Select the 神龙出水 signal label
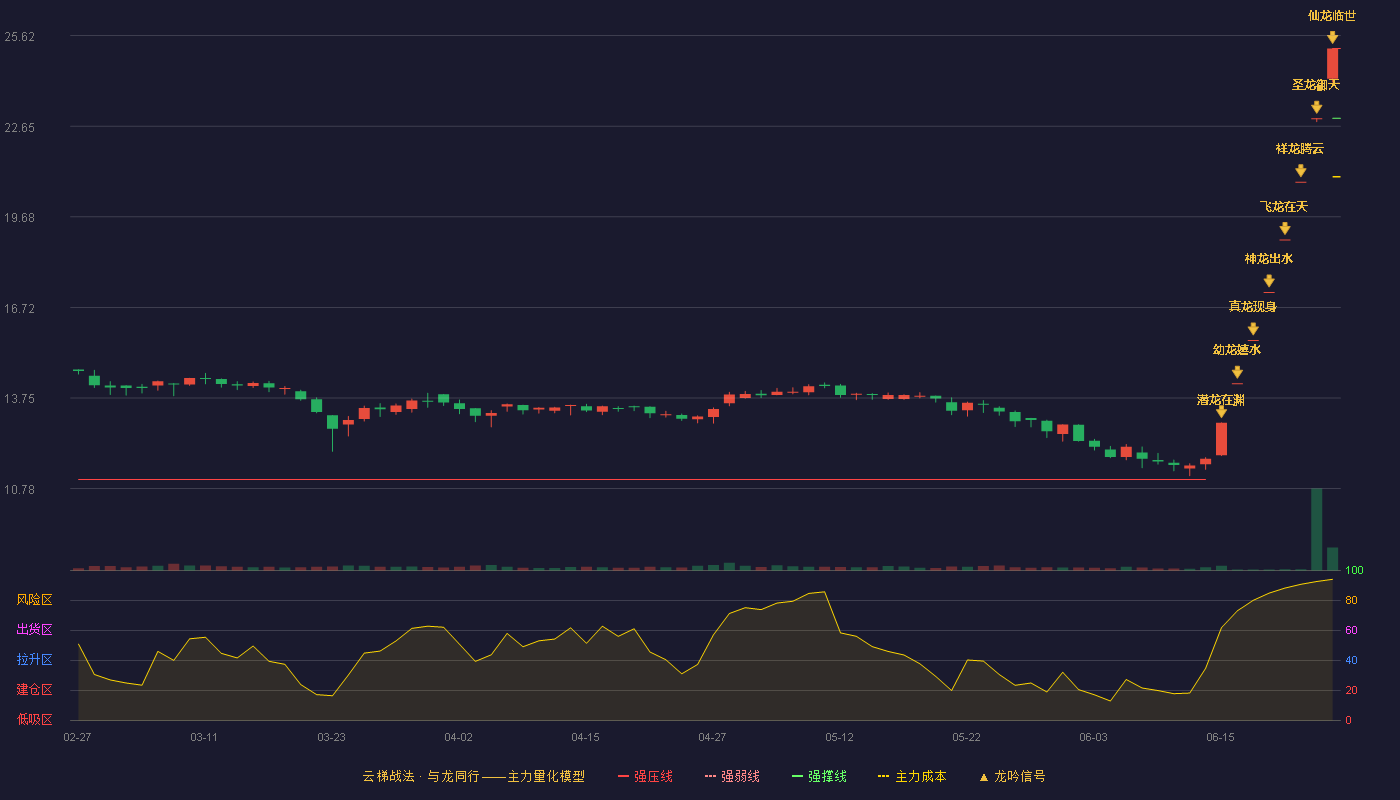The width and height of the screenshot is (1400, 800). click(1268, 259)
